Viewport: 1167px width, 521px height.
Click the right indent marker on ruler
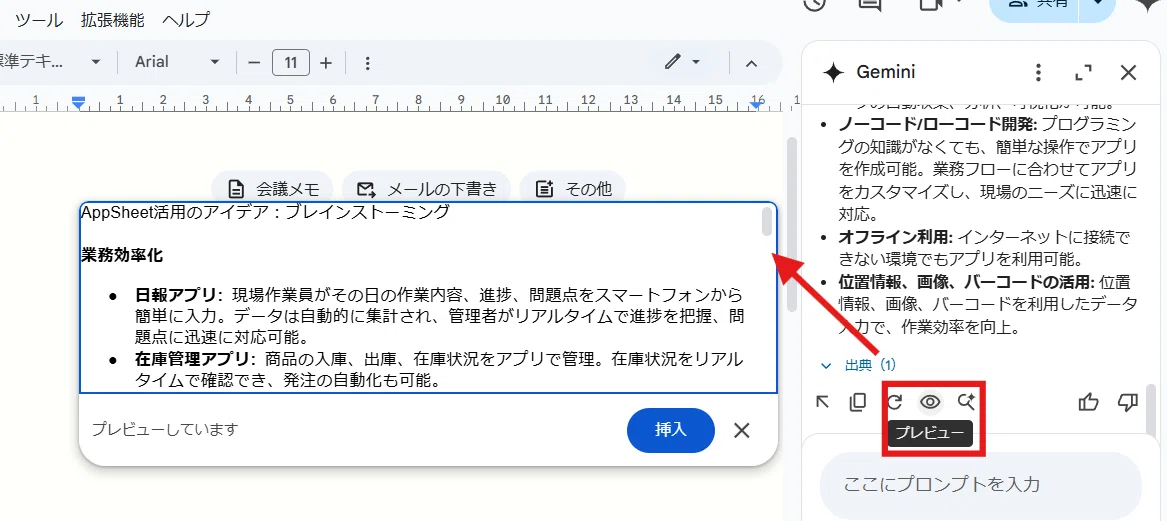(757, 103)
